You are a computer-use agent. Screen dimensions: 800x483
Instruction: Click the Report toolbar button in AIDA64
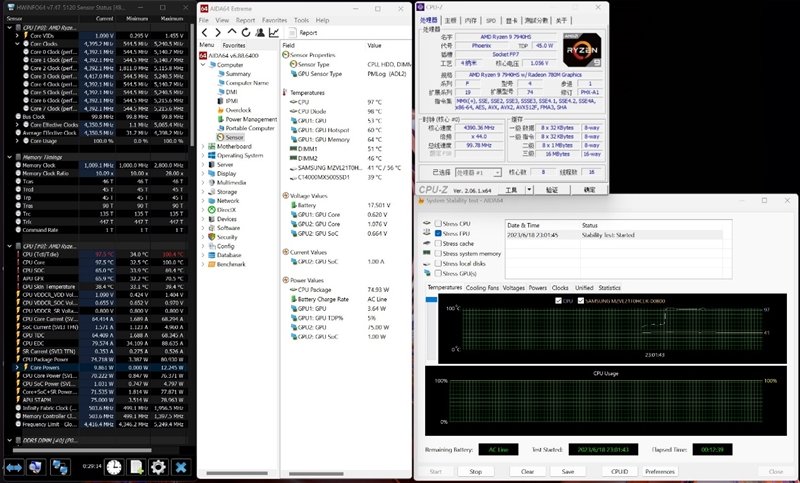click(306, 31)
